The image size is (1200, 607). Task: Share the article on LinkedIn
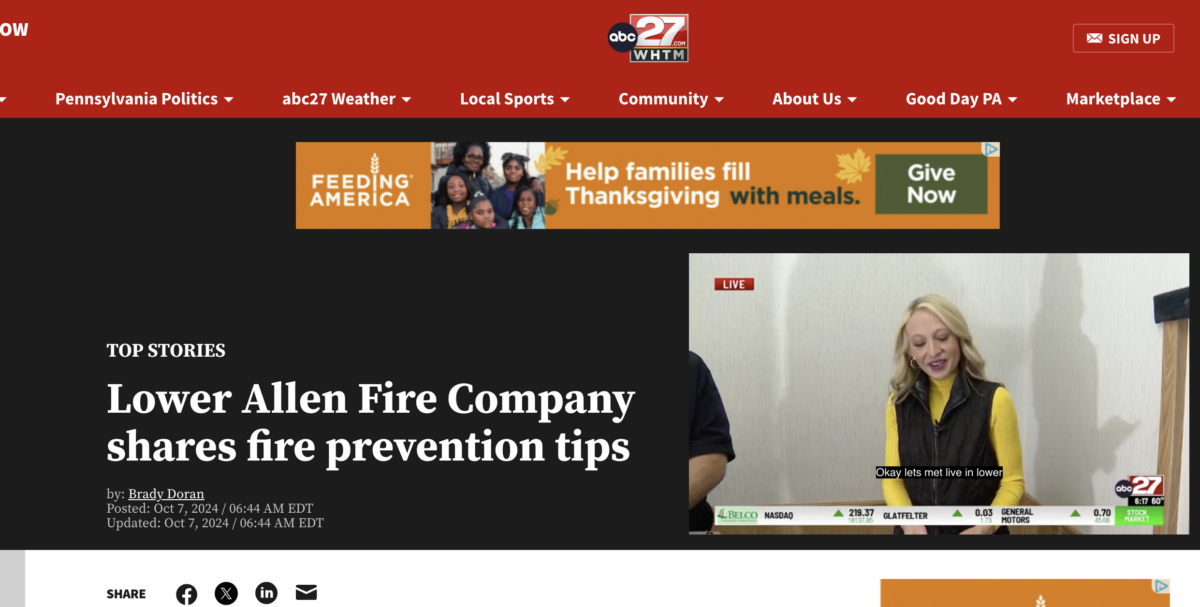(x=266, y=593)
